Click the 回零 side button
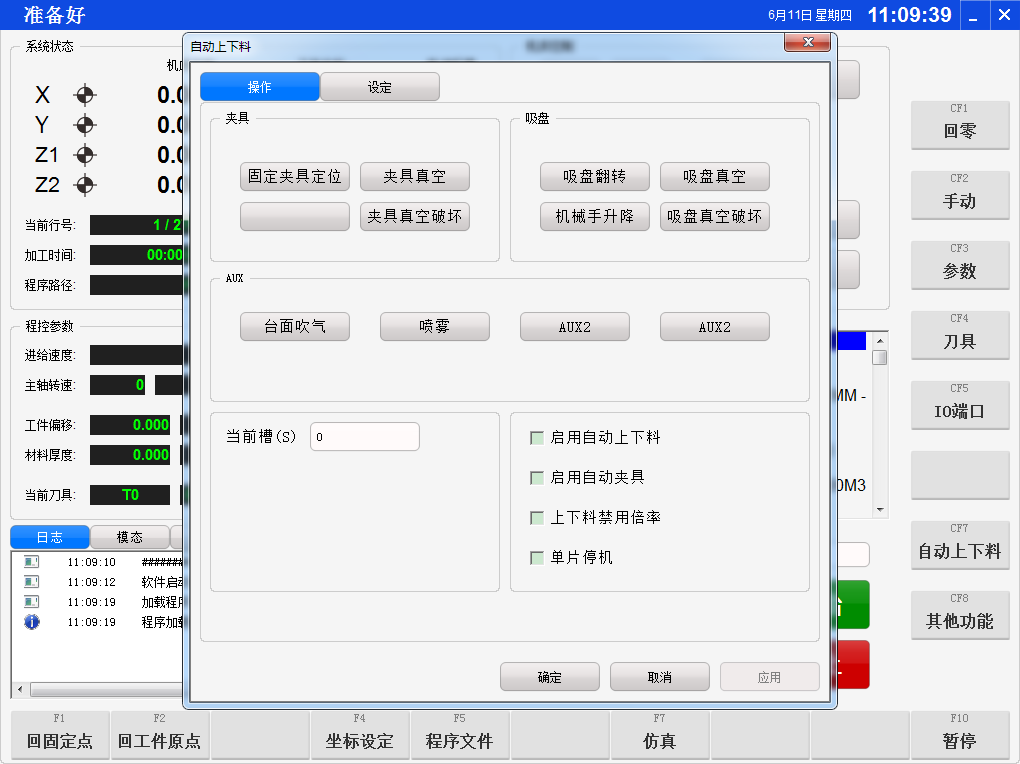Viewport: 1020px width, 764px height. coord(959,125)
